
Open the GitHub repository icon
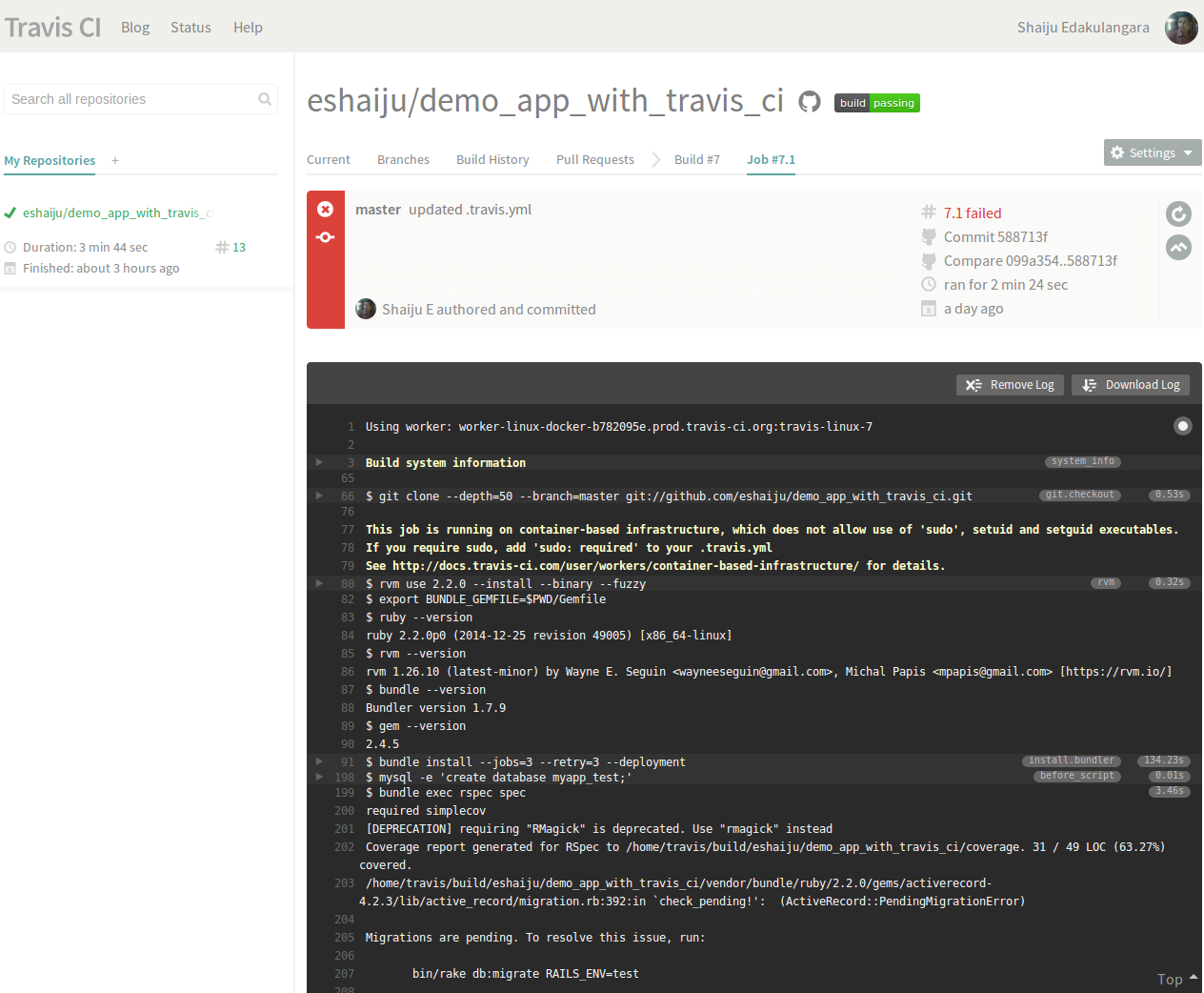[809, 102]
